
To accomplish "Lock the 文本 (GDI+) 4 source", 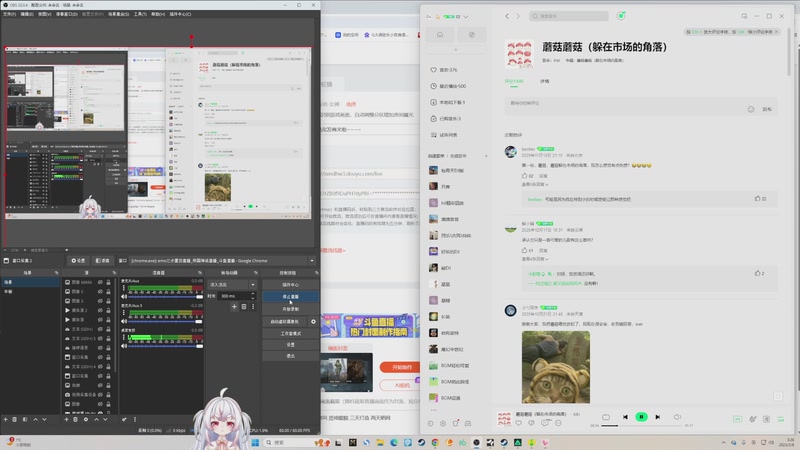I will coord(108,366).
